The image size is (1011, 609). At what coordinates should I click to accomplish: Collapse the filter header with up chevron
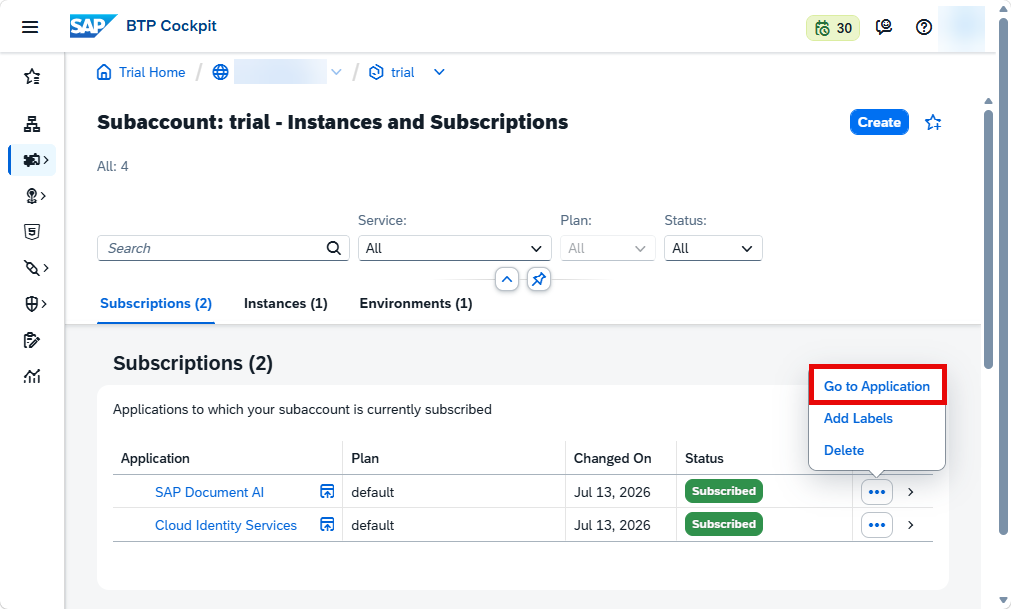coord(507,280)
